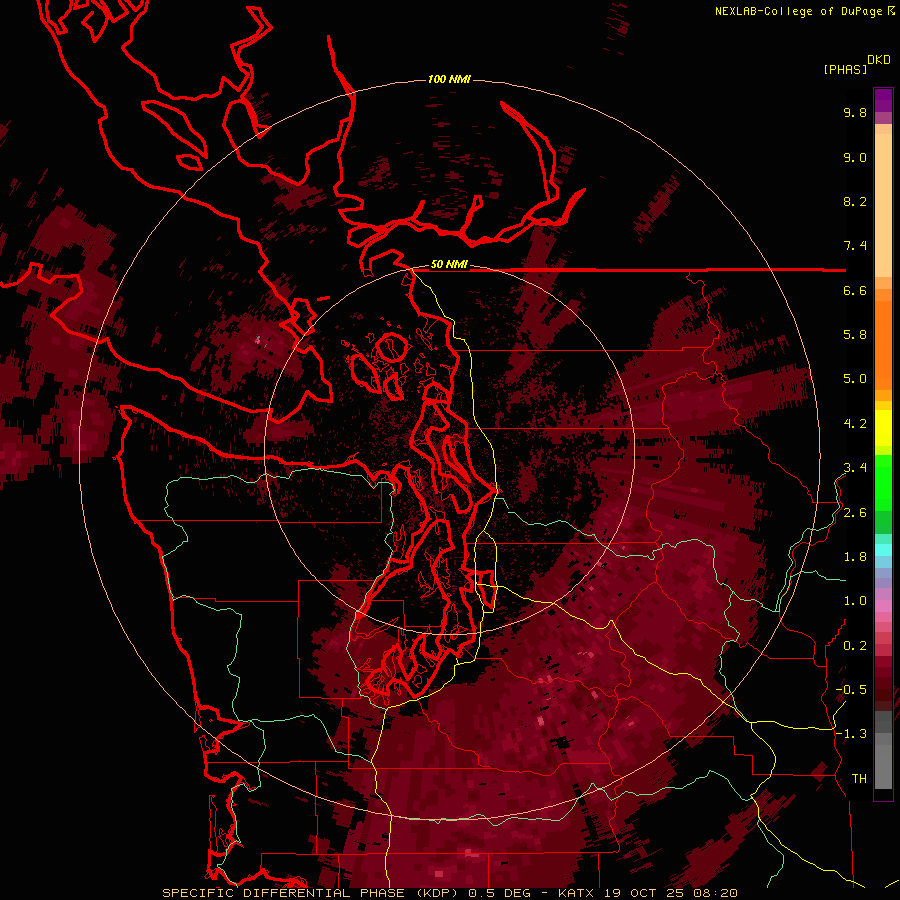This screenshot has width=900, height=900.
Task: Select the -1.3 scale value
Action: 851,734
